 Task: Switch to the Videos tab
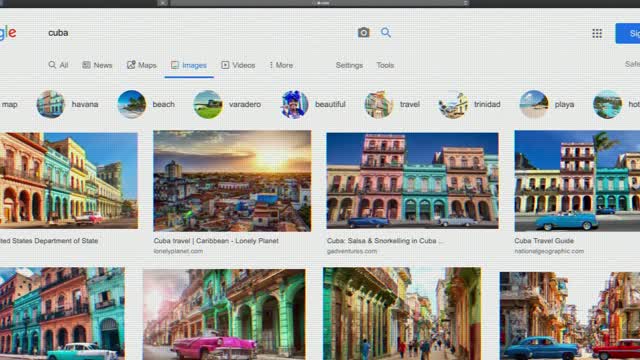238,65
